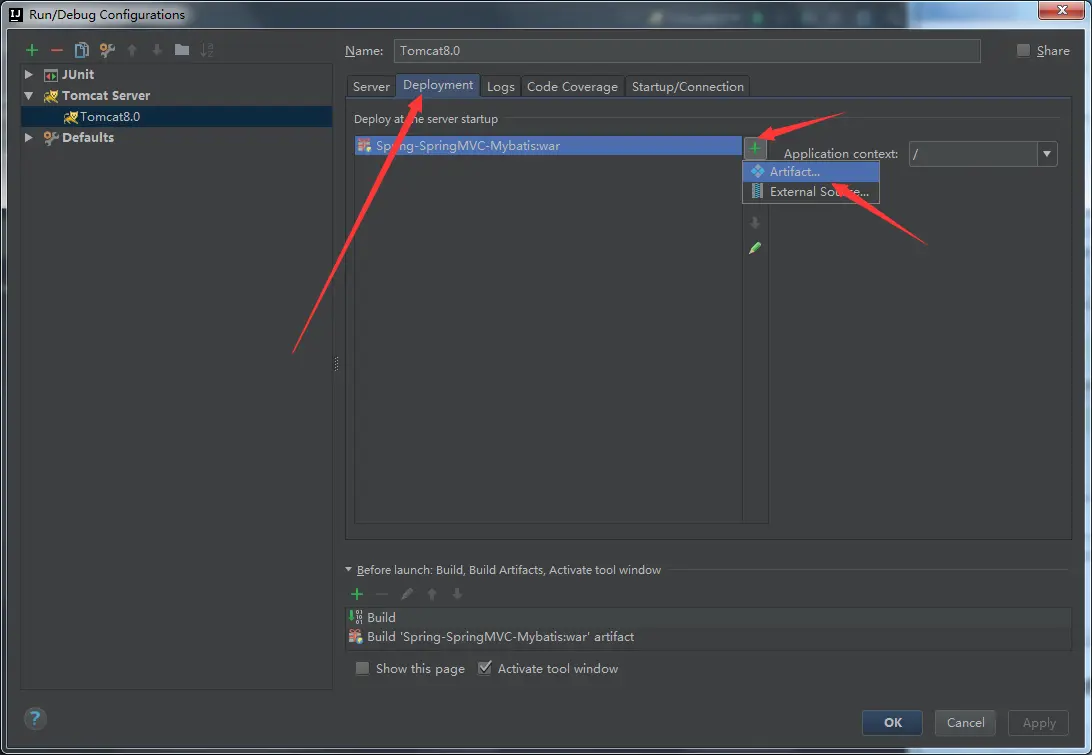Click the Cancel button

965,723
